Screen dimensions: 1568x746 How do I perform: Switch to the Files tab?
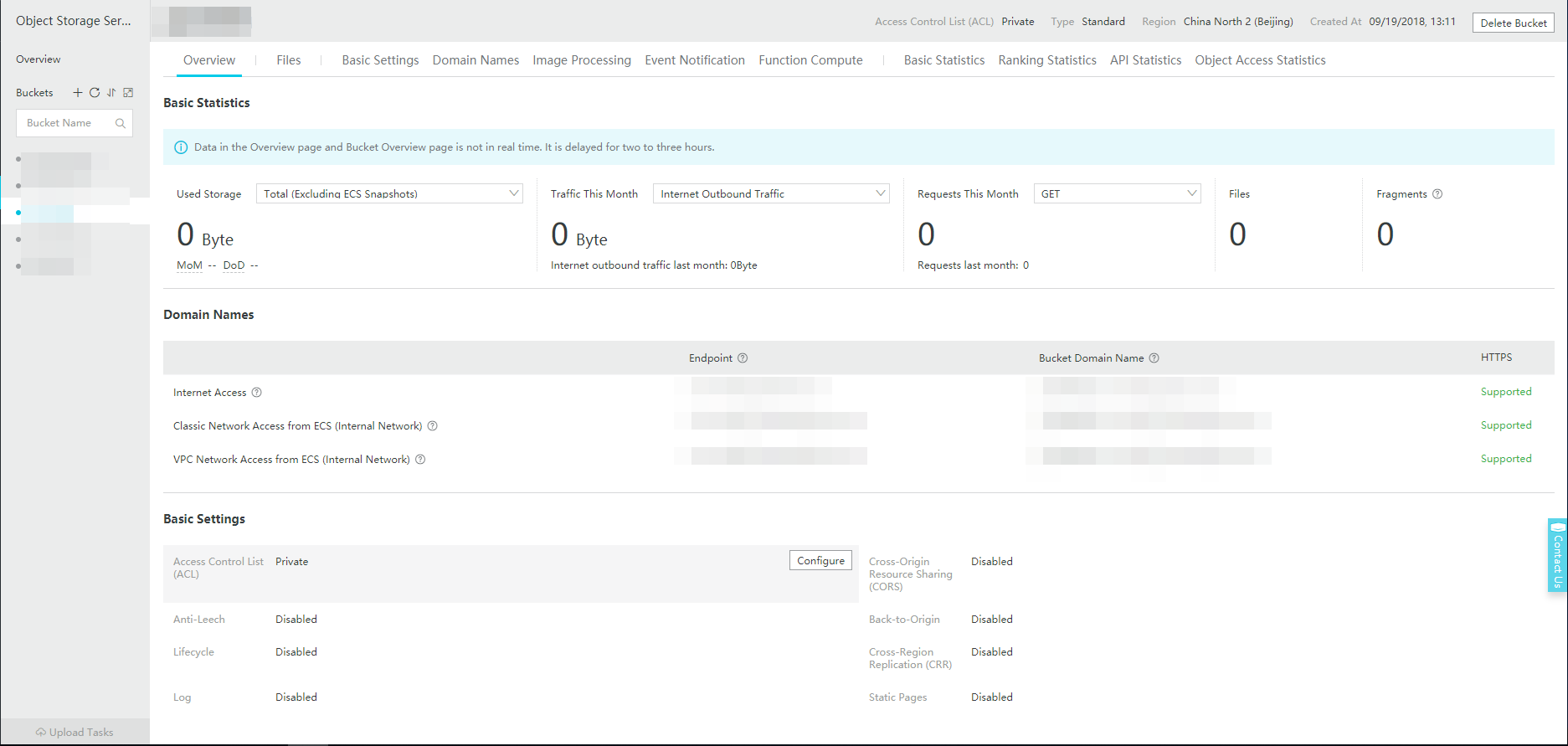coord(289,60)
